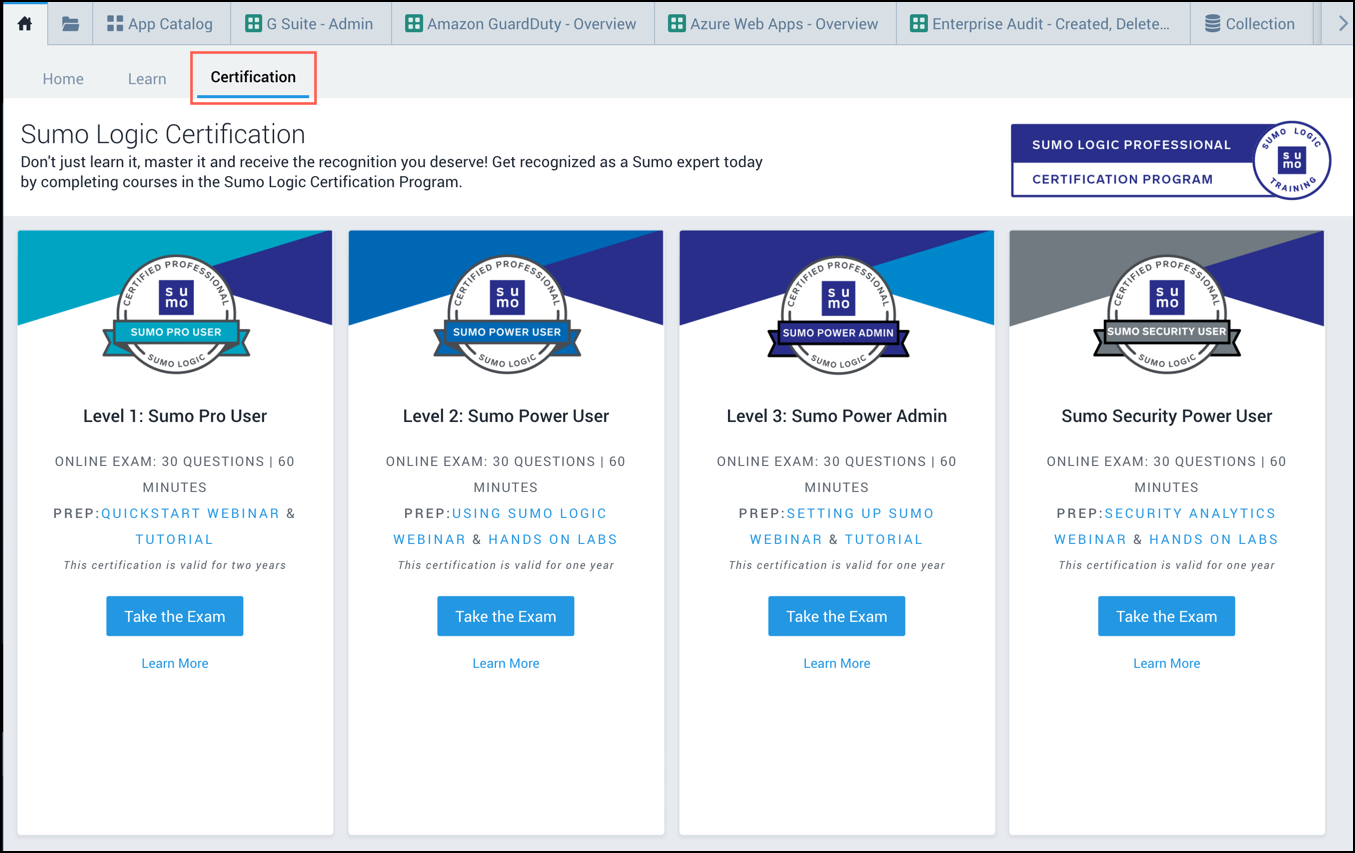Go to the Home subtab
The image size is (1355, 853).
pos(63,79)
